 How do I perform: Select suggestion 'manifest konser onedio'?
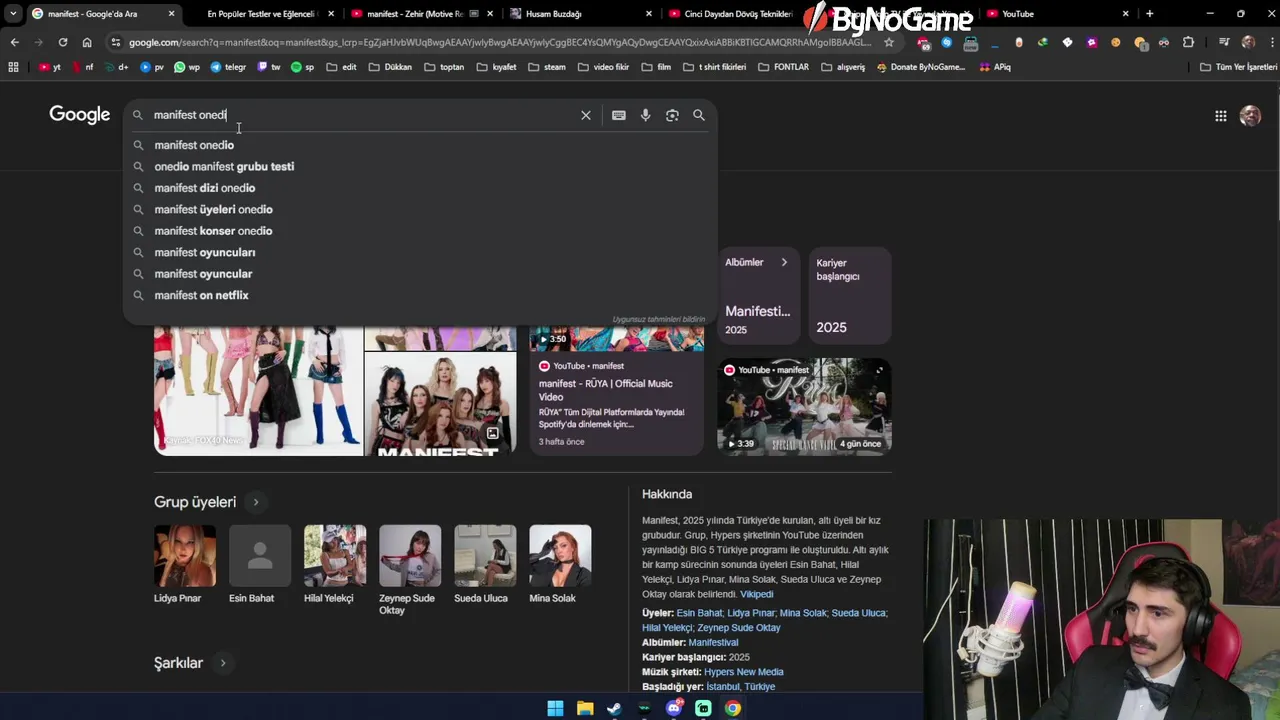419,231
